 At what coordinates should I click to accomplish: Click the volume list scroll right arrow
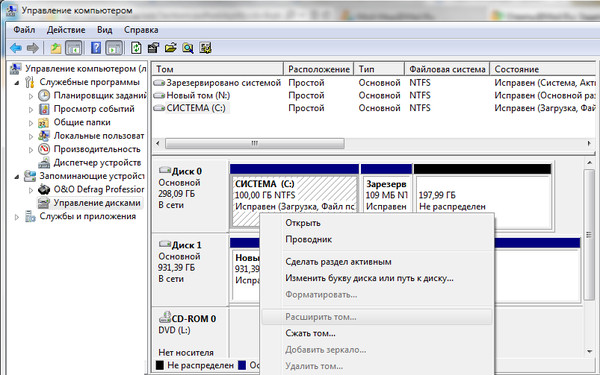[589, 143]
